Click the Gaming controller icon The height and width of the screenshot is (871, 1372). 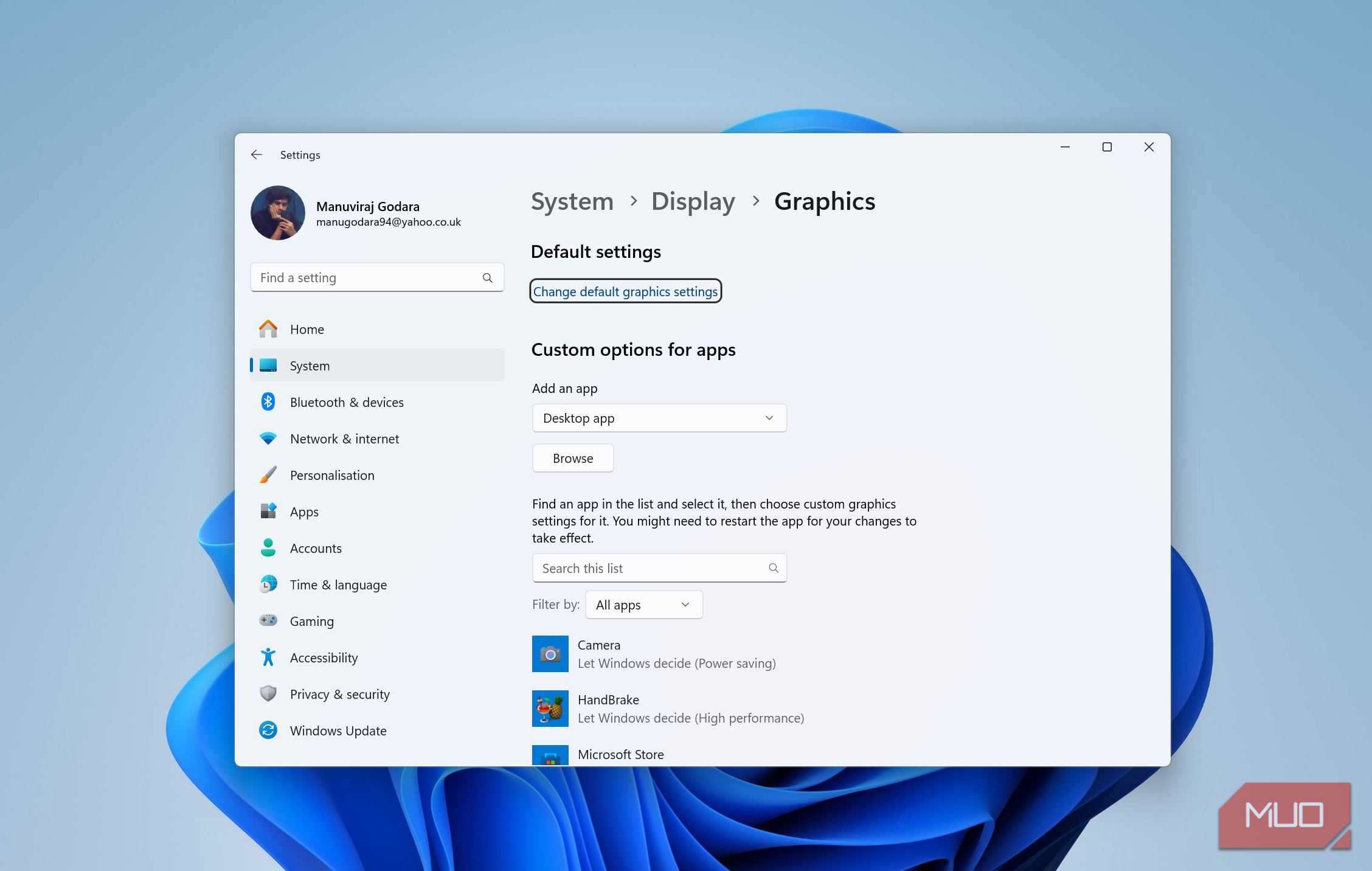tap(268, 620)
